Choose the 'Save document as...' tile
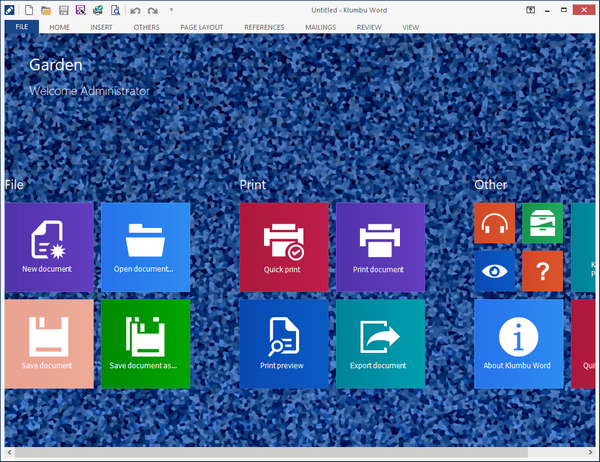Image resolution: width=600 pixels, height=462 pixels. pyautogui.click(x=145, y=344)
